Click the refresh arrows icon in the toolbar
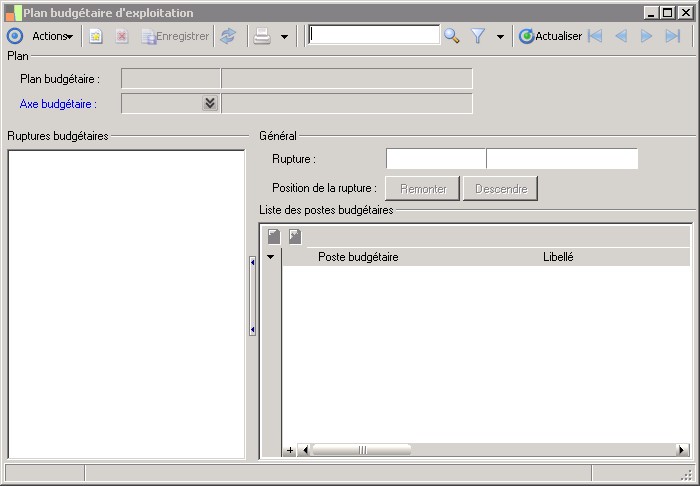Screen dimensions: 700x486 pos(228,36)
